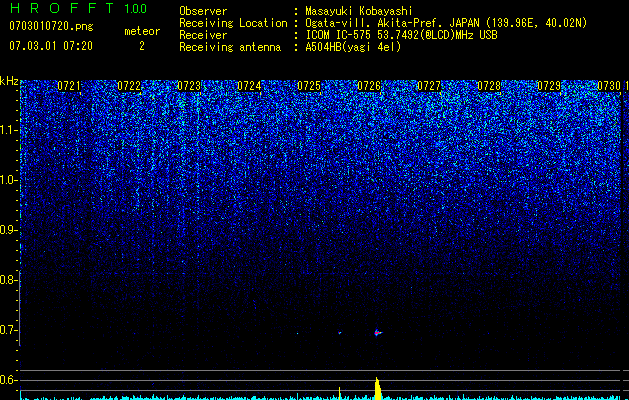Click observer name Masayuki Kobayashi
Viewport: 629px width, 400px height.
coord(359,11)
